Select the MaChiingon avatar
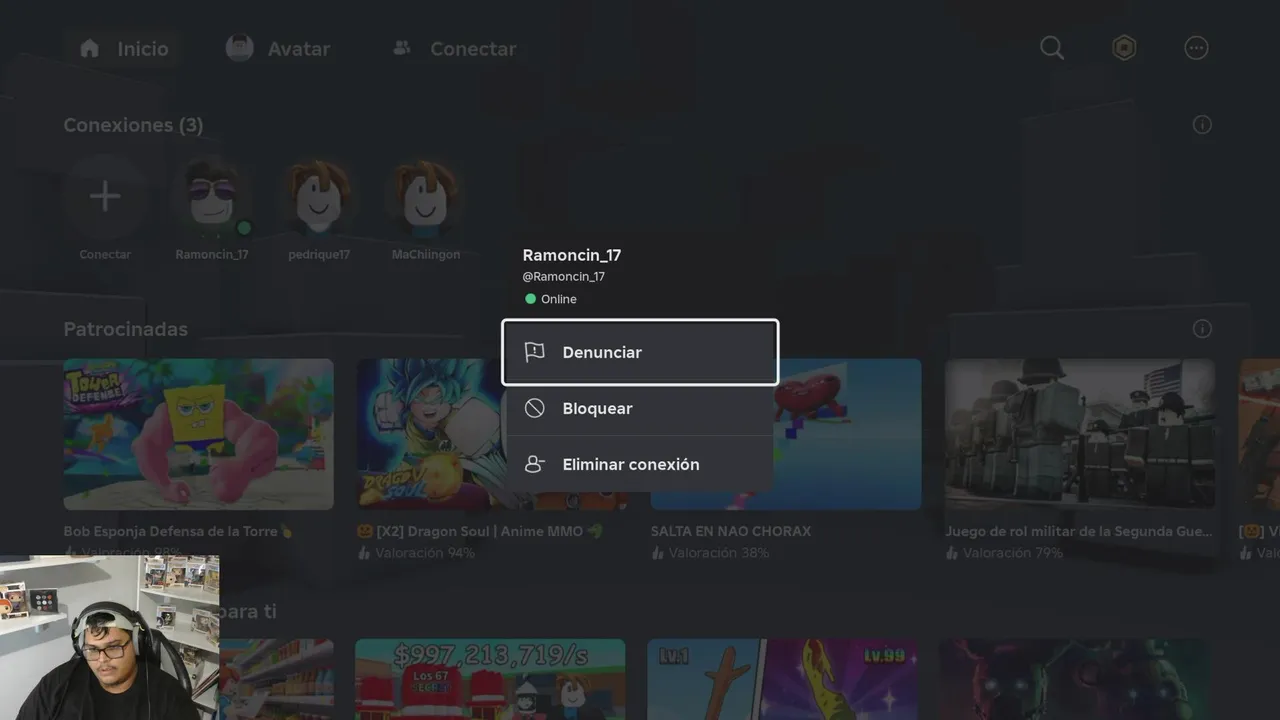 pyautogui.click(x=426, y=196)
